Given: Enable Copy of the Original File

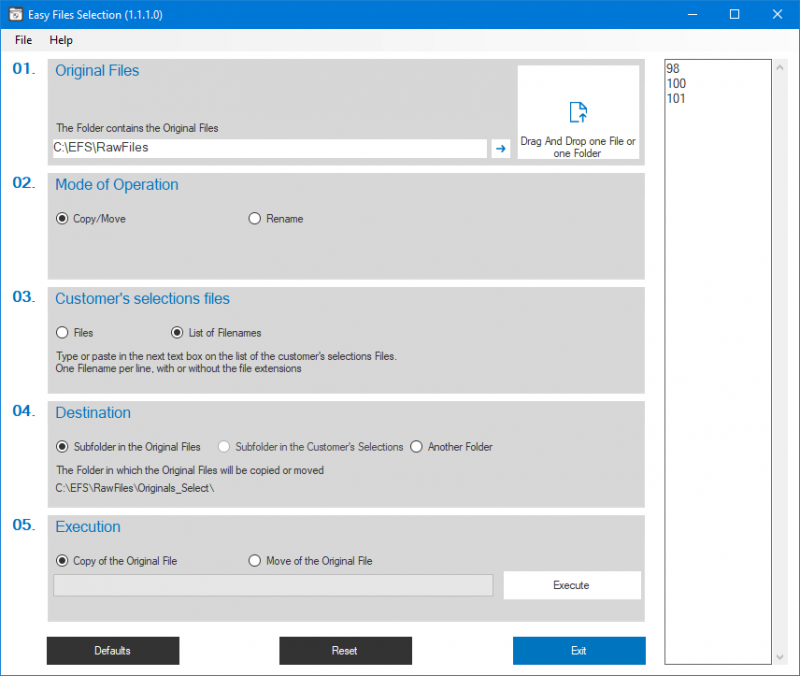Looking at the screenshot, I should click(63, 561).
